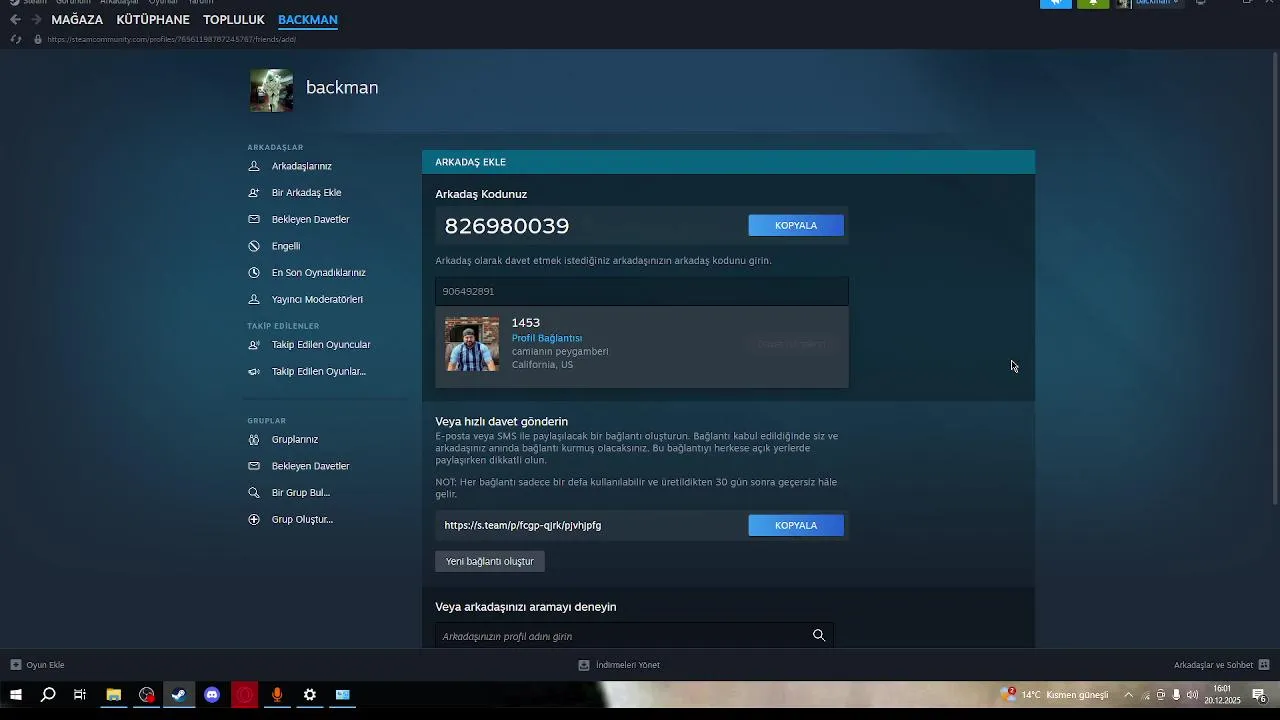
Task: Click the friend code 826980039
Action: [x=507, y=226]
